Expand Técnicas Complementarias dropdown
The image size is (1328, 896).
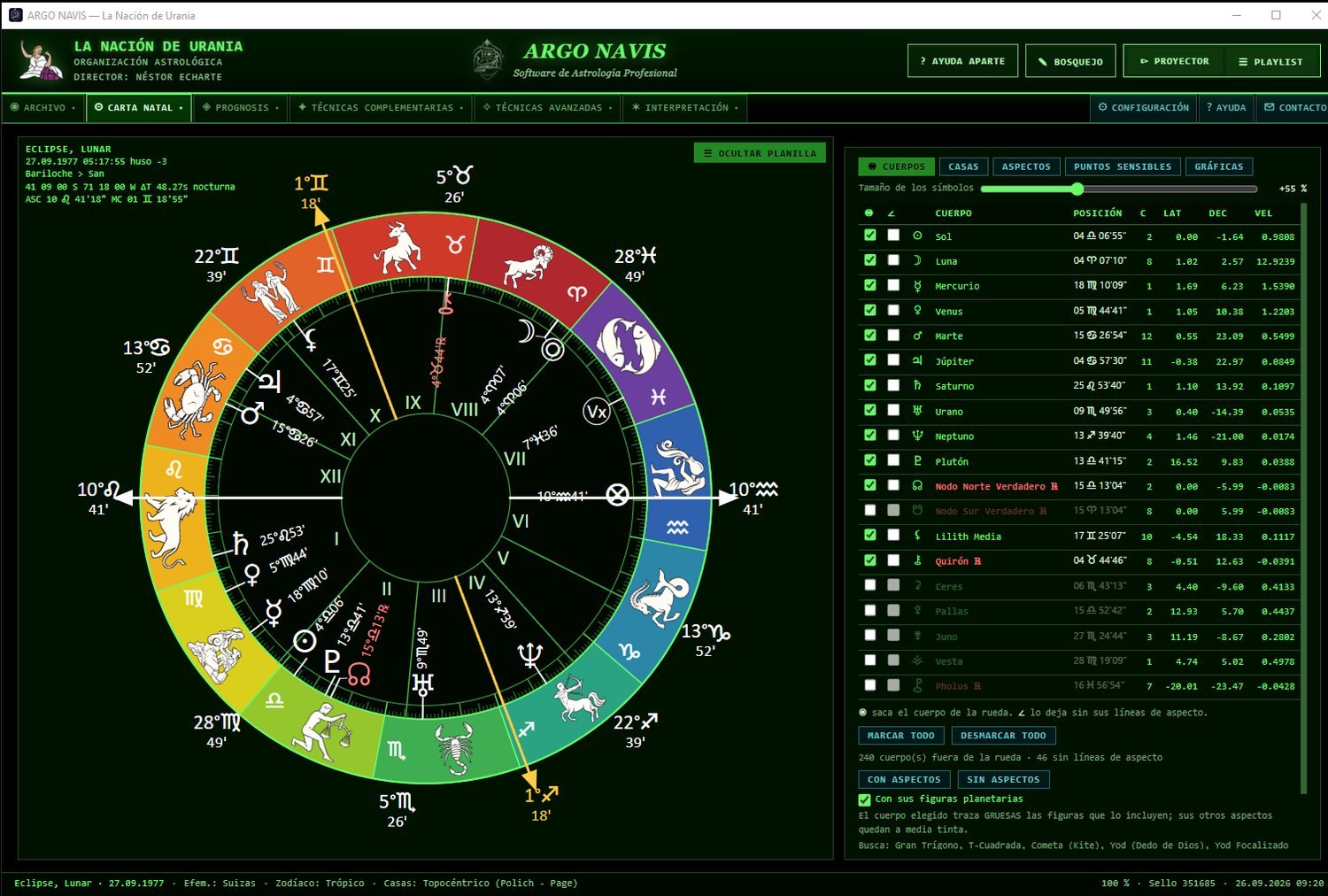381,108
